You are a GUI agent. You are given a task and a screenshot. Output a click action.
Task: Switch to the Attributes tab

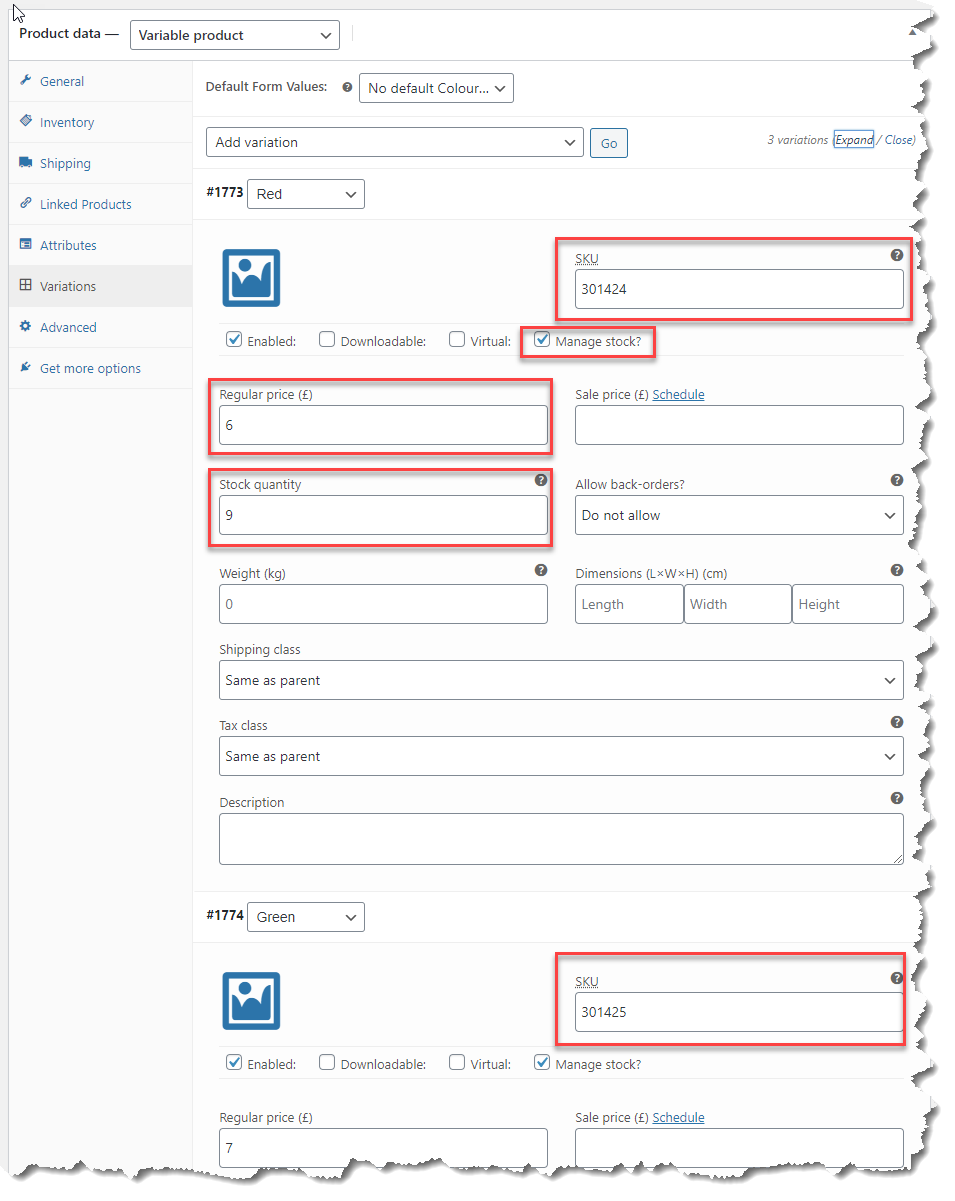coord(68,245)
